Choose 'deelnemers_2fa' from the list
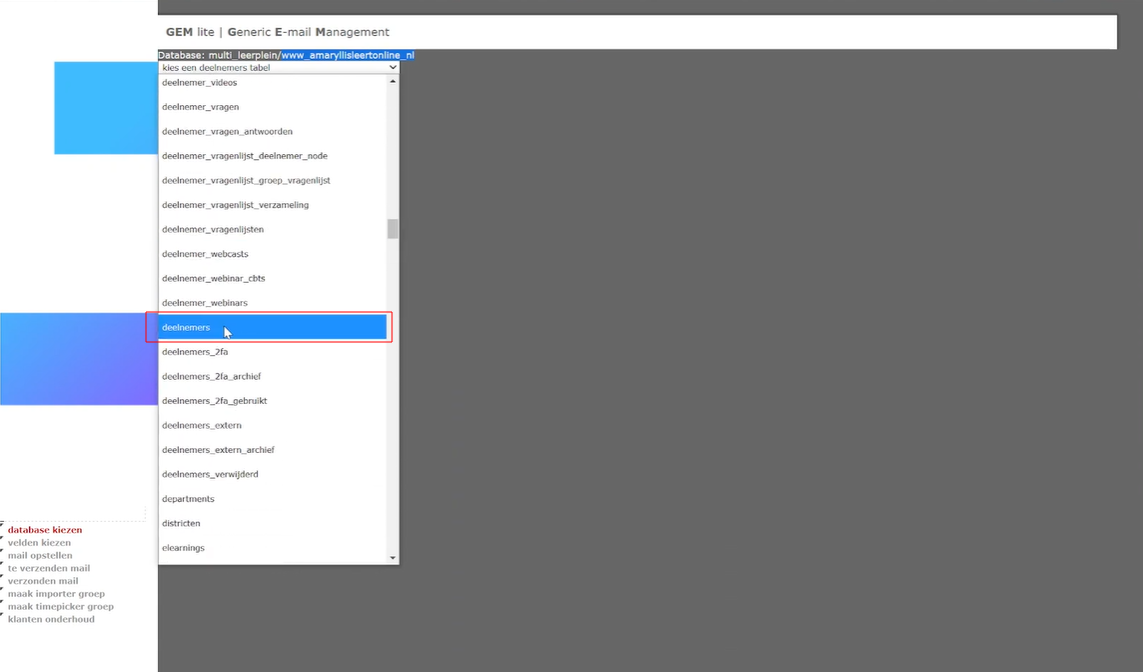1143x672 pixels. click(195, 352)
